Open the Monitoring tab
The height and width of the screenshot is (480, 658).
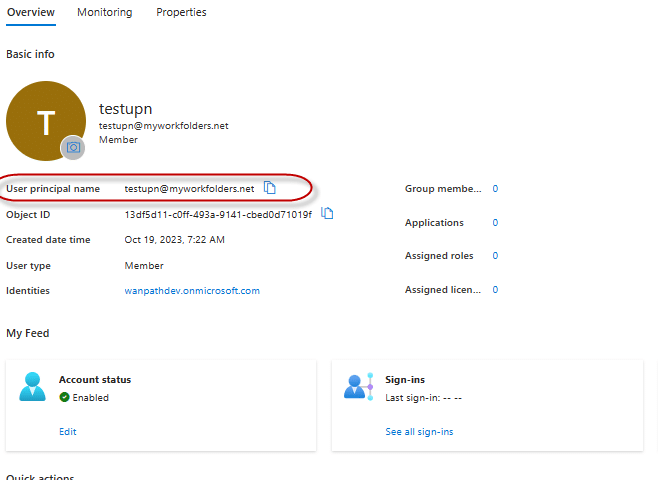point(104,13)
